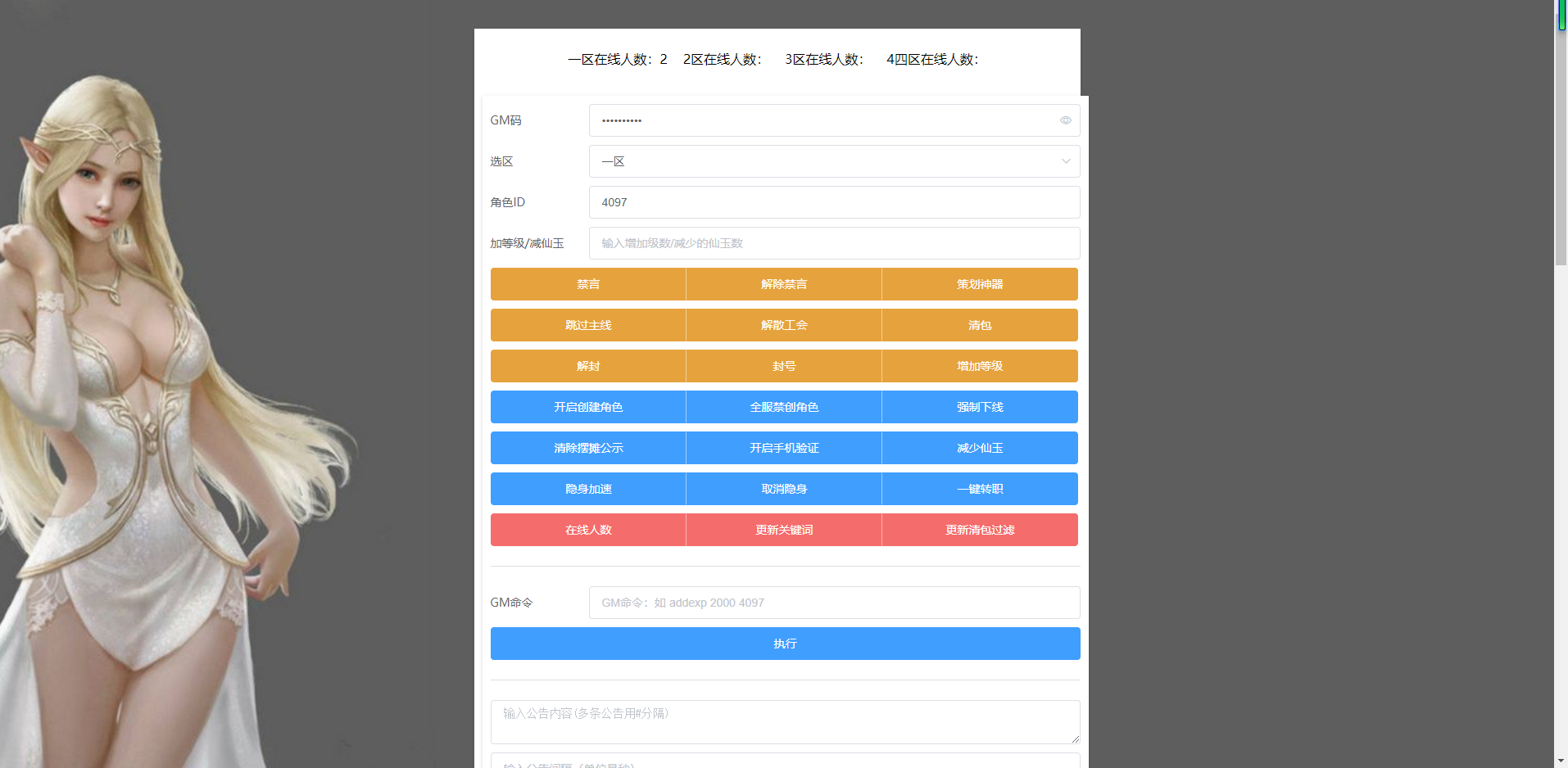Click the 一区在线人数: 2 text
This screenshot has width=1568, height=768.
pos(617,59)
